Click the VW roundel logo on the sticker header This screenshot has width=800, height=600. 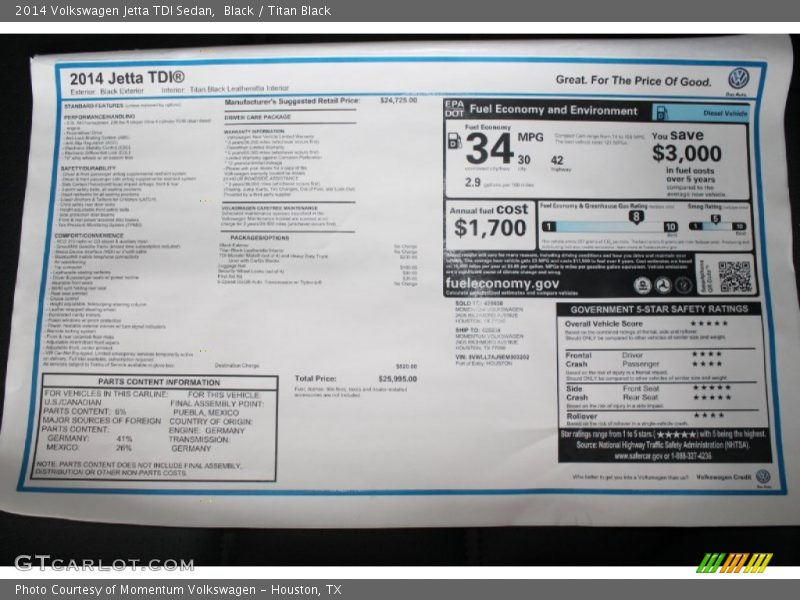[741, 75]
